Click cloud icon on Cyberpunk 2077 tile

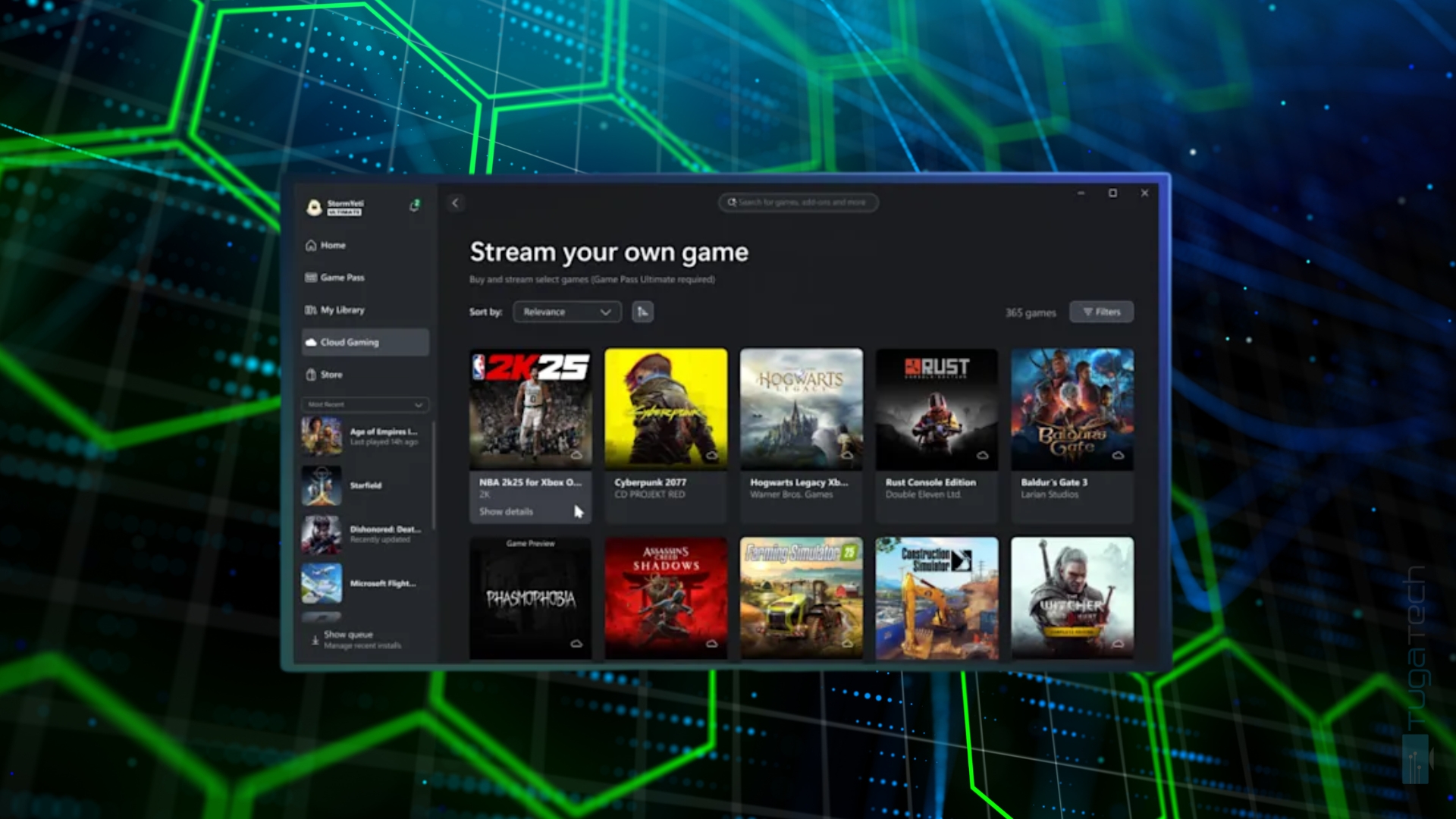tap(711, 455)
